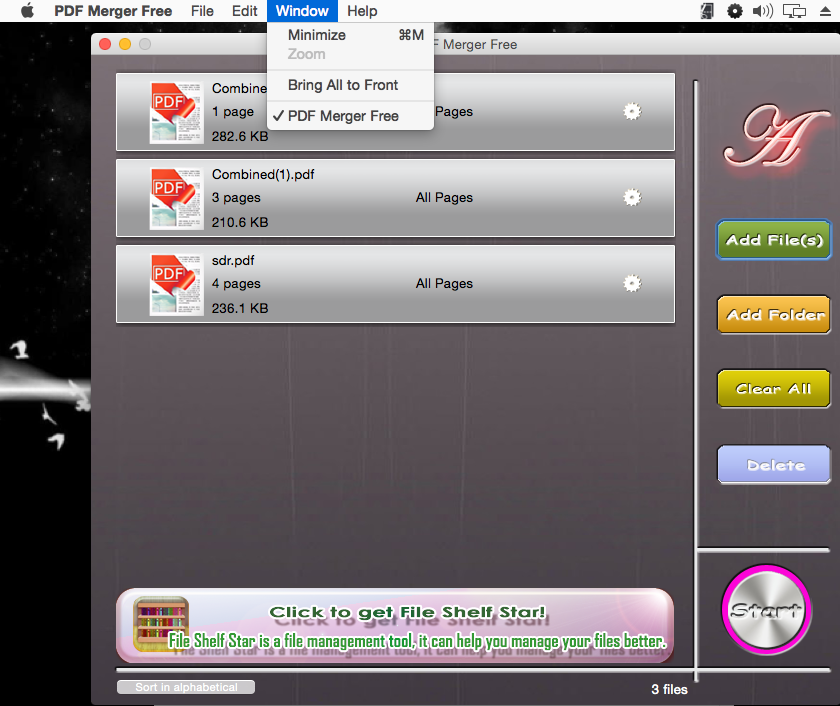The height and width of the screenshot is (706, 840).
Task: Click the round Start button
Action: click(x=766, y=610)
